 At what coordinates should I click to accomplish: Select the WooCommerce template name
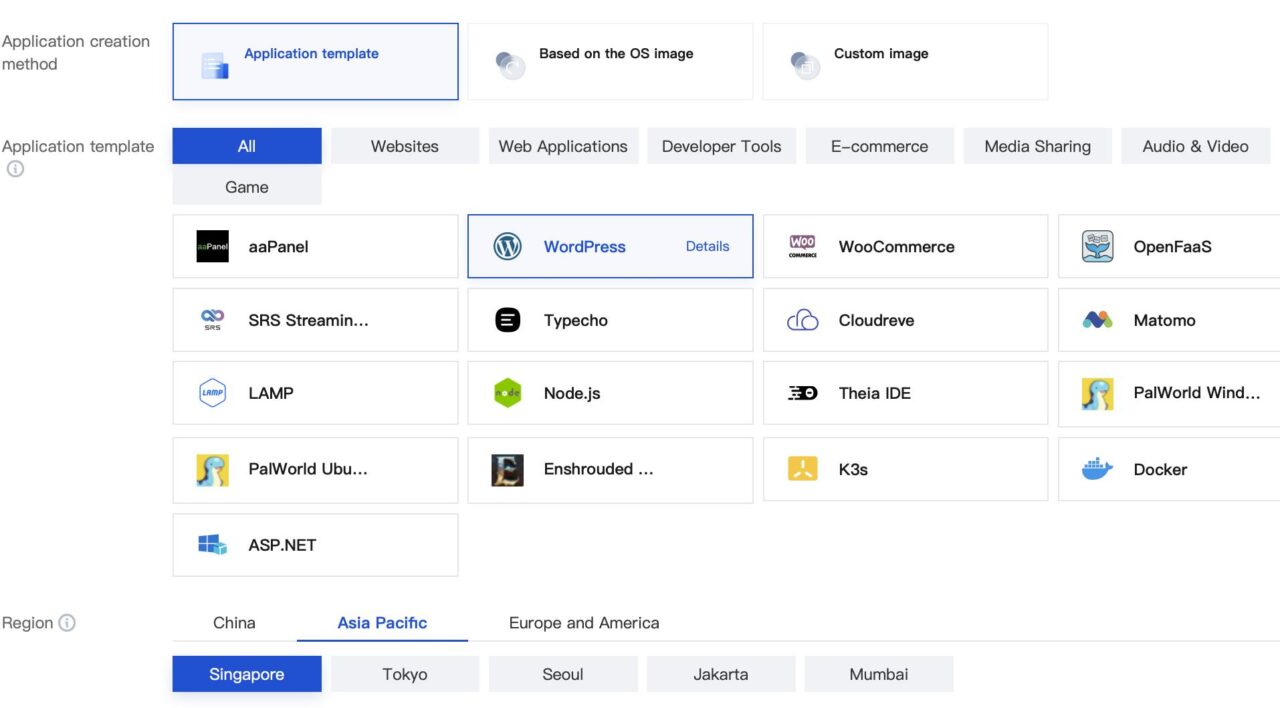(x=897, y=246)
